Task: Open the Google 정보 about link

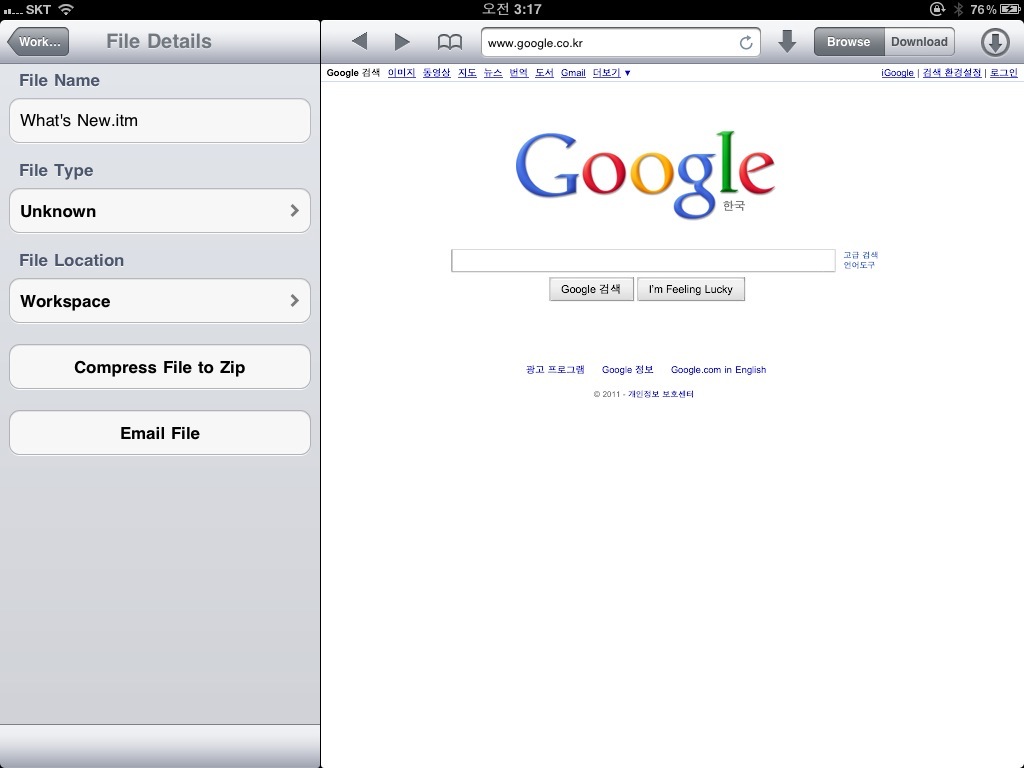Action: pos(628,370)
